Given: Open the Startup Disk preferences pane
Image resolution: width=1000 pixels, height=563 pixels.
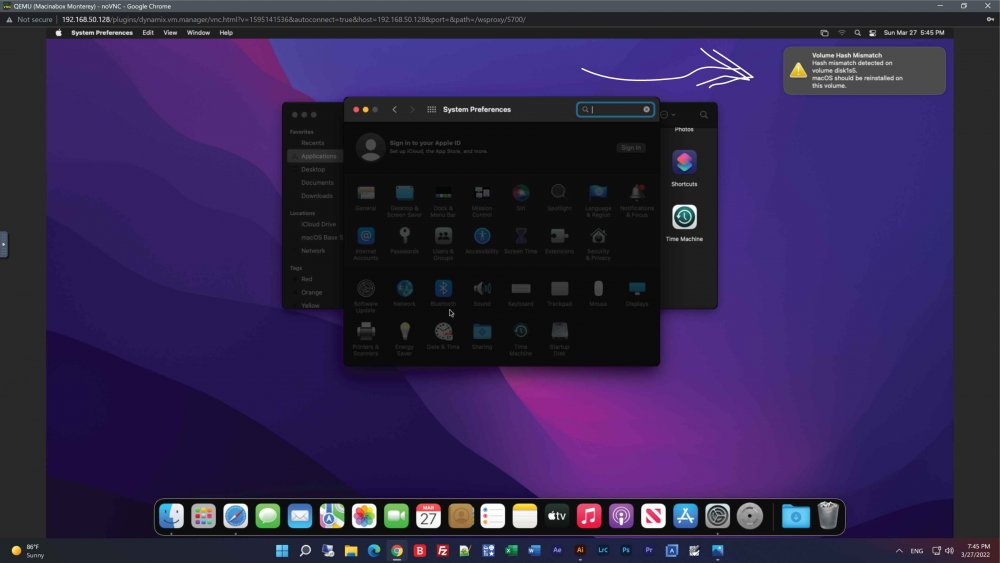Looking at the screenshot, I should pyautogui.click(x=559, y=339).
